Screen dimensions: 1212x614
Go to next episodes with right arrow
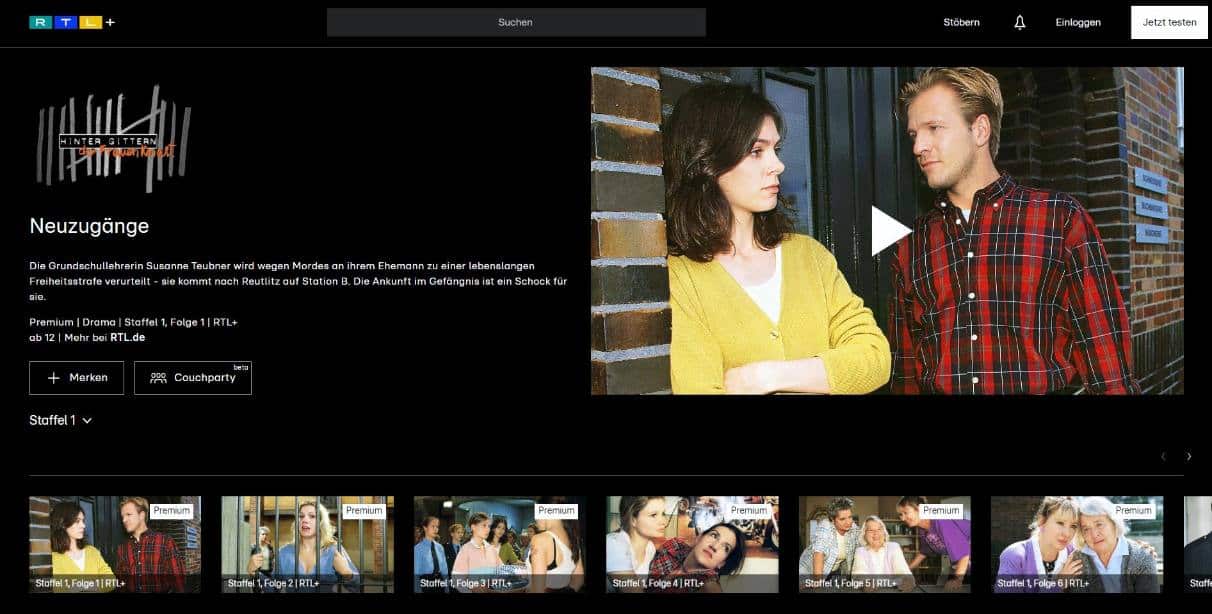tap(1189, 456)
